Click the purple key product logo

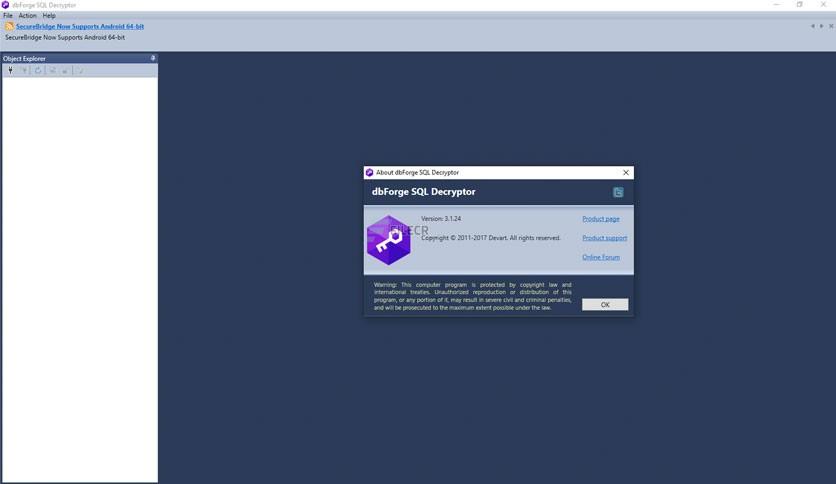pos(389,240)
